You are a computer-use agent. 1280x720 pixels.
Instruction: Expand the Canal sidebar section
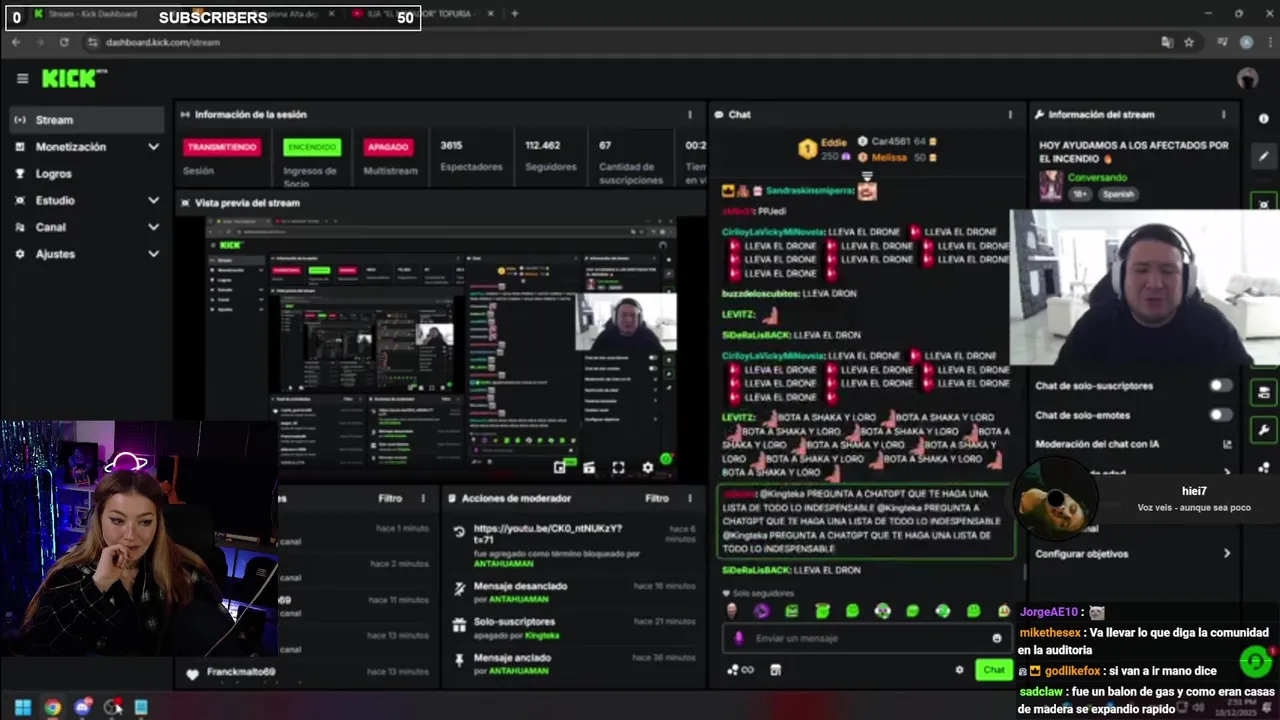pyautogui.click(x=153, y=227)
